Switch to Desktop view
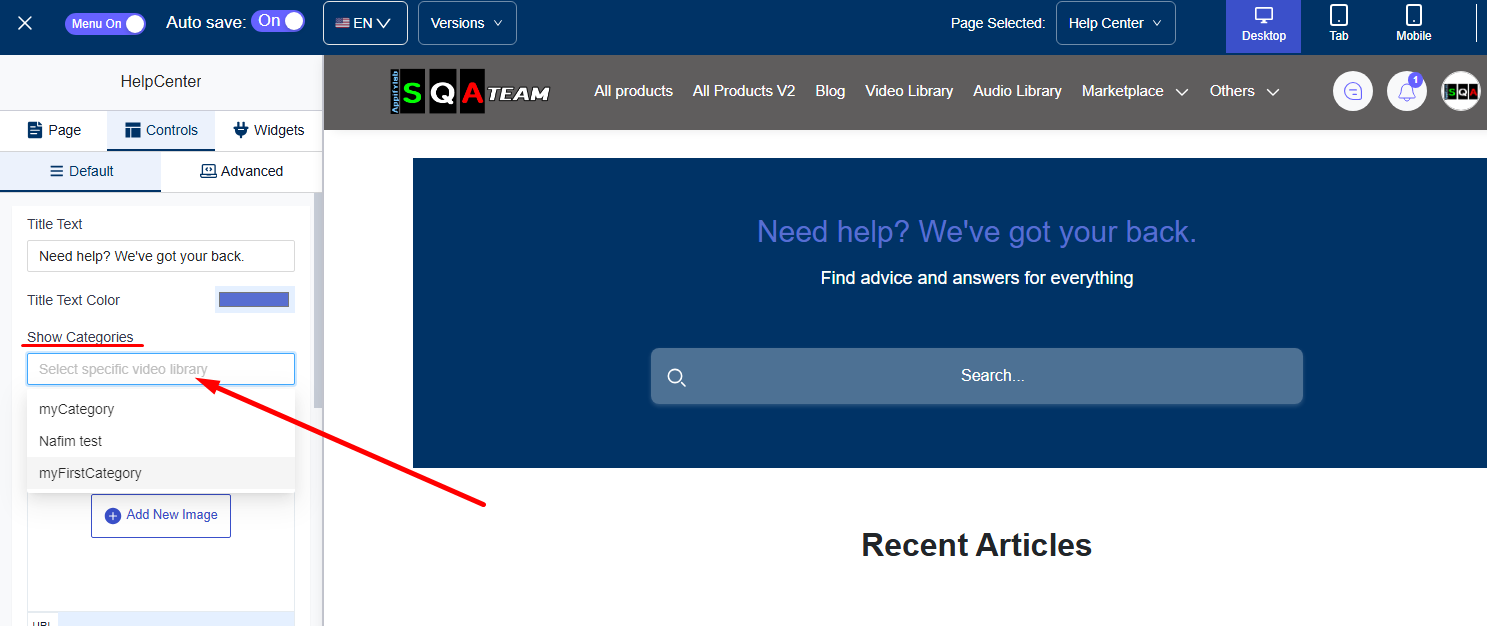 [x=1264, y=26]
